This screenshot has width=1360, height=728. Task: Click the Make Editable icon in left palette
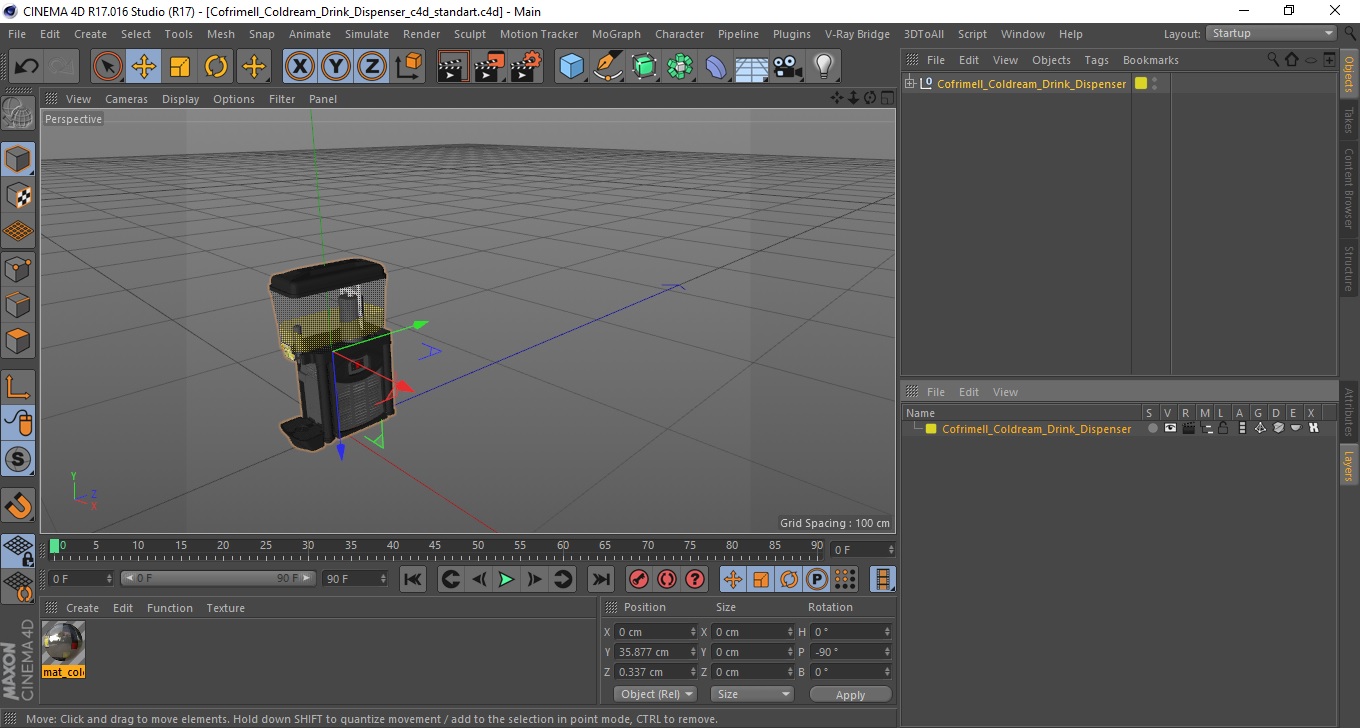(x=18, y=113)
